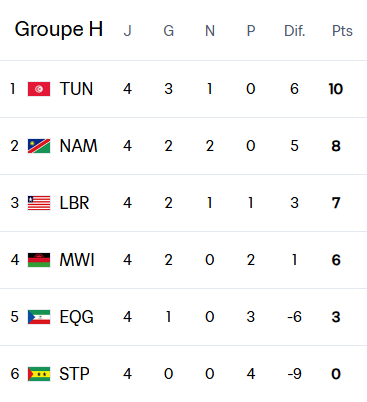
Task: Click the Equatorial Guinea flag icon
Action: coord(39,317)
